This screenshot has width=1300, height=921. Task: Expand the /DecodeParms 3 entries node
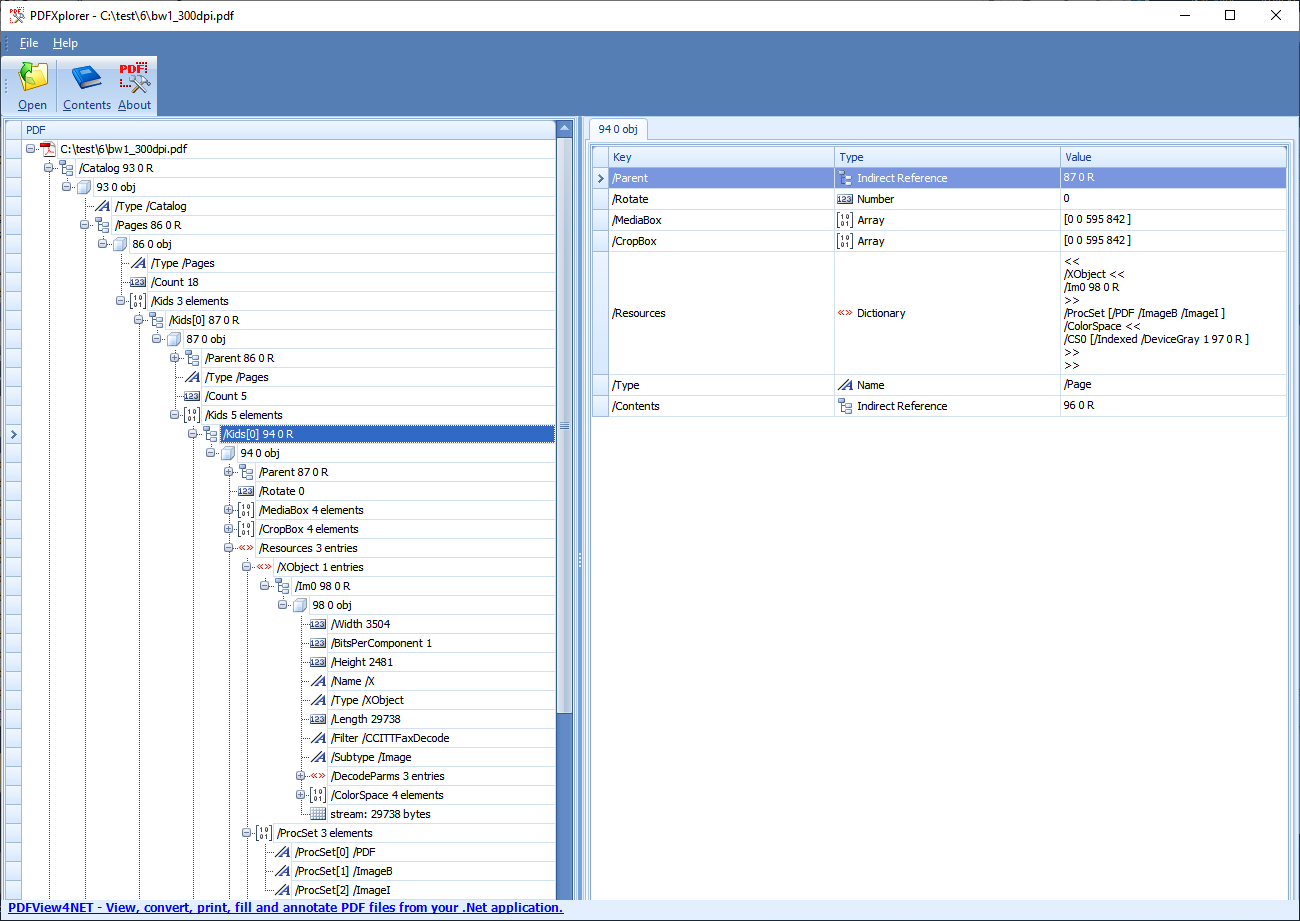tap(301, 776)
